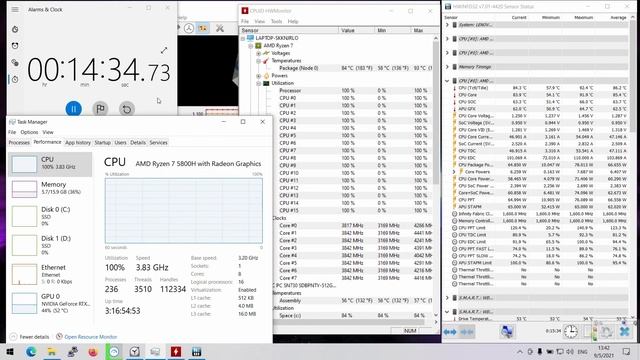Close HWiNFO sensors with blue X icon

coord(625,331)
